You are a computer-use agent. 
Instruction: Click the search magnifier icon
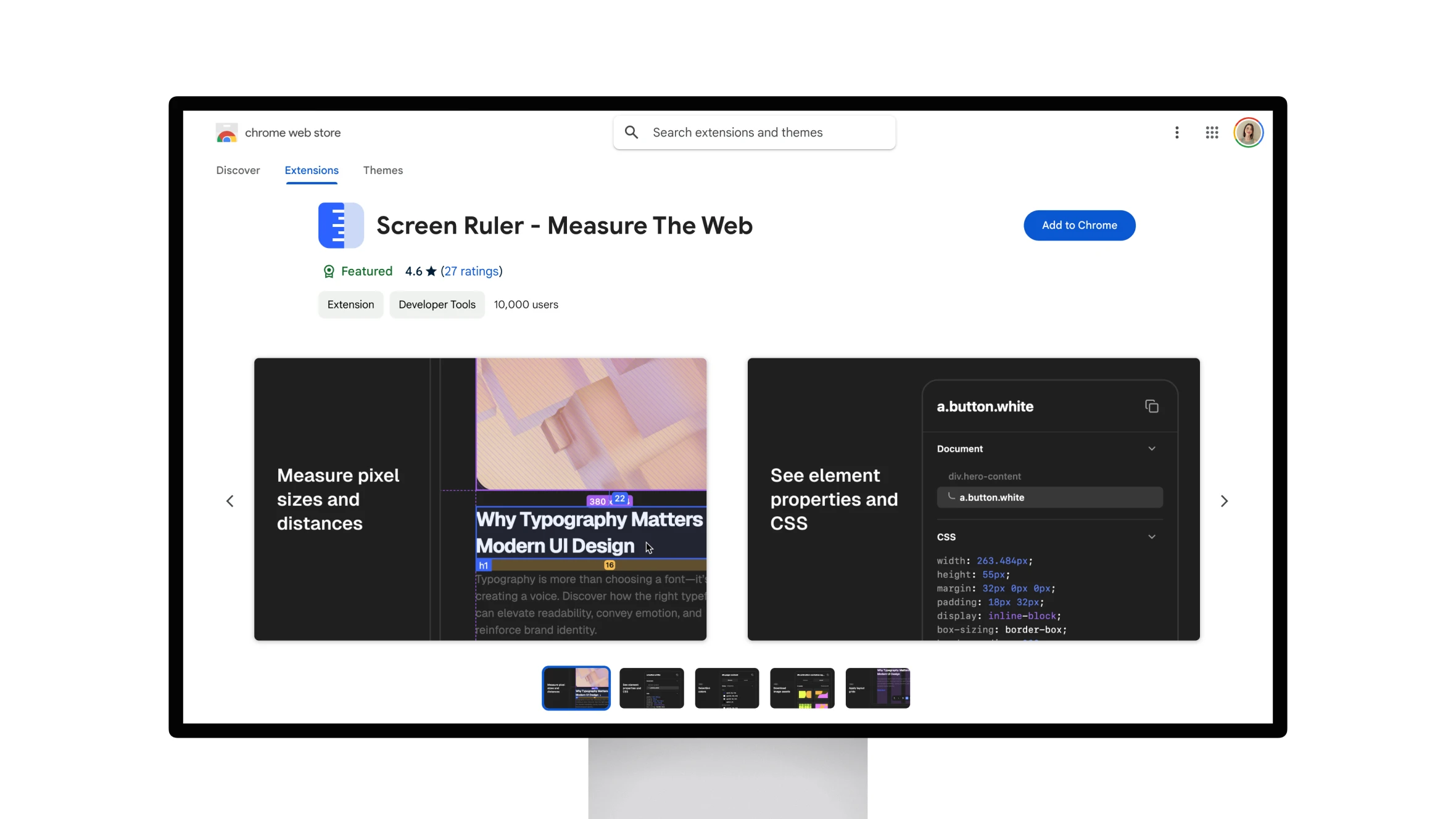(x=631, y=131)
